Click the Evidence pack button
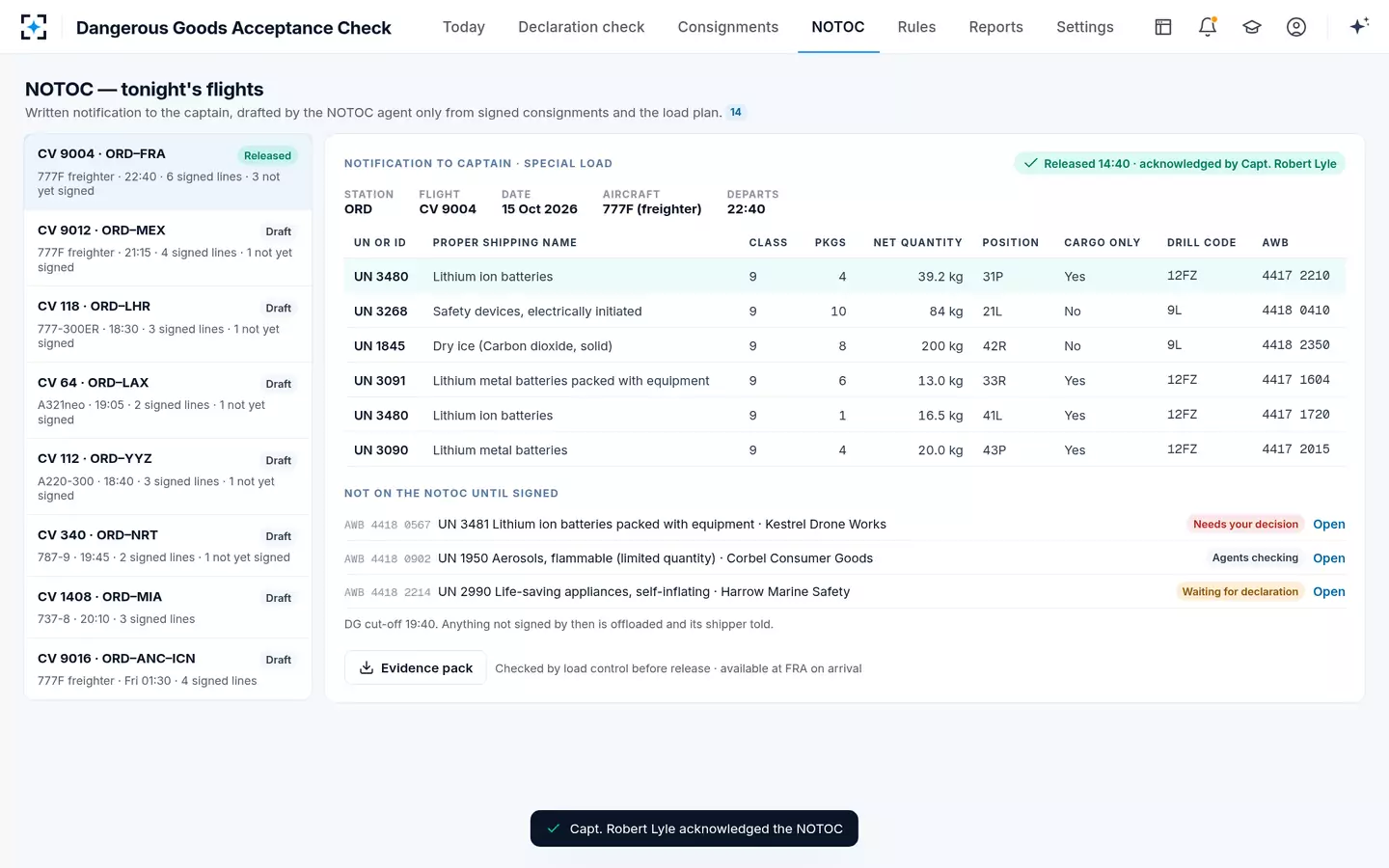 [x=416, y=667]
